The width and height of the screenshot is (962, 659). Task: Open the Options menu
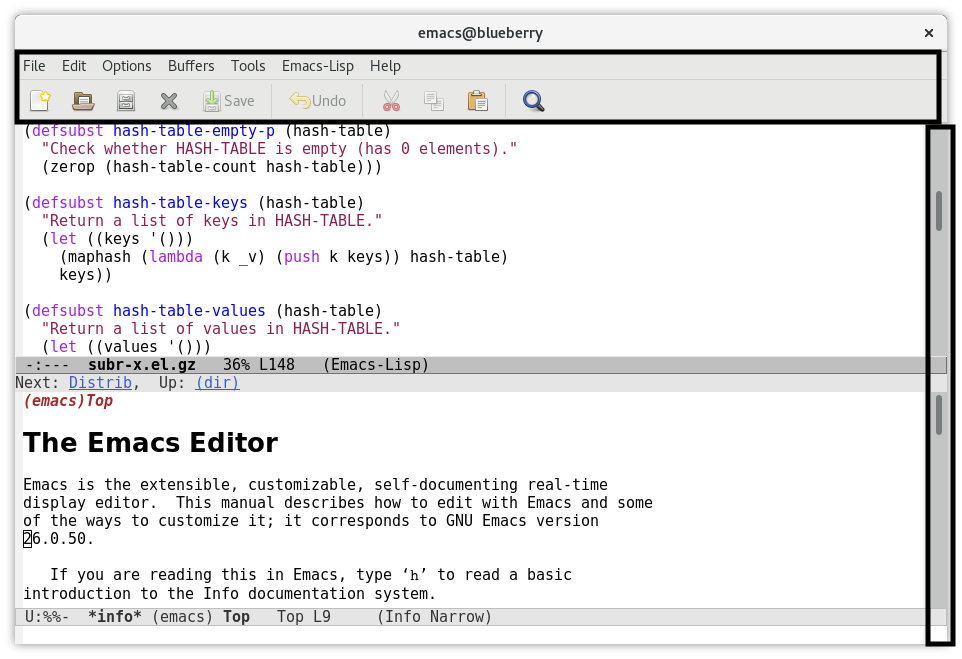coord(126,66)
